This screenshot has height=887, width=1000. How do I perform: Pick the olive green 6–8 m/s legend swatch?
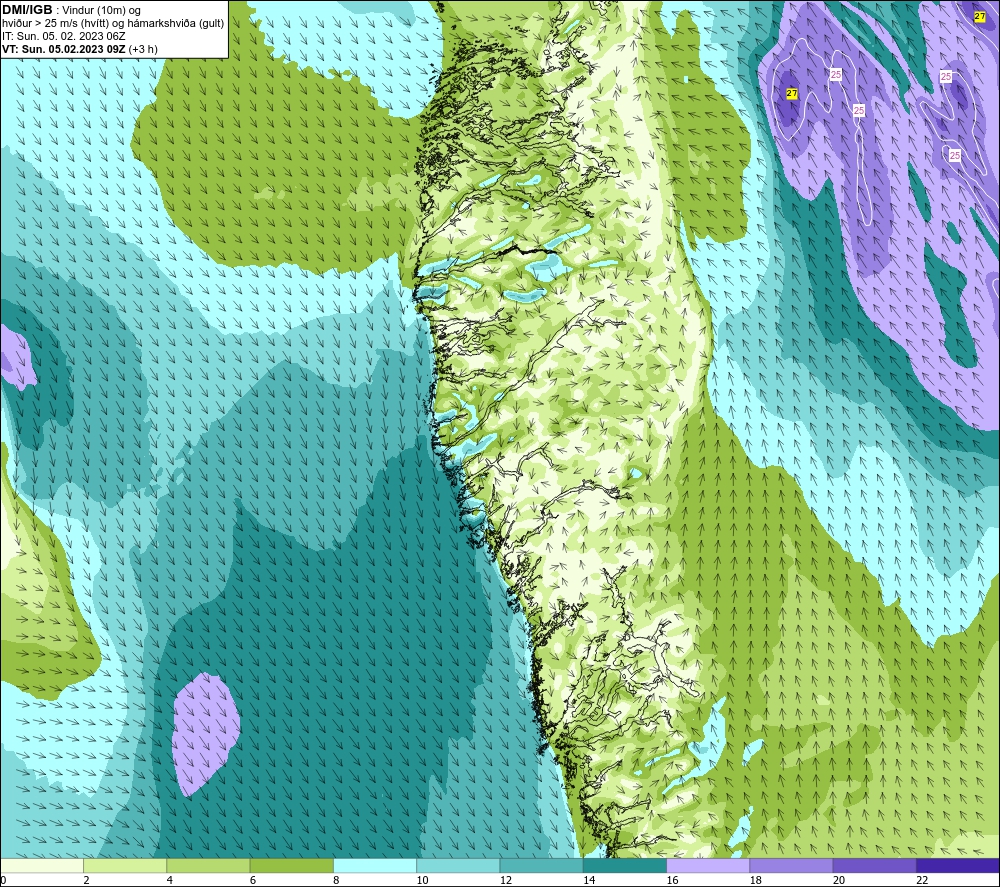pyautogui.click(x=291, y=865)
